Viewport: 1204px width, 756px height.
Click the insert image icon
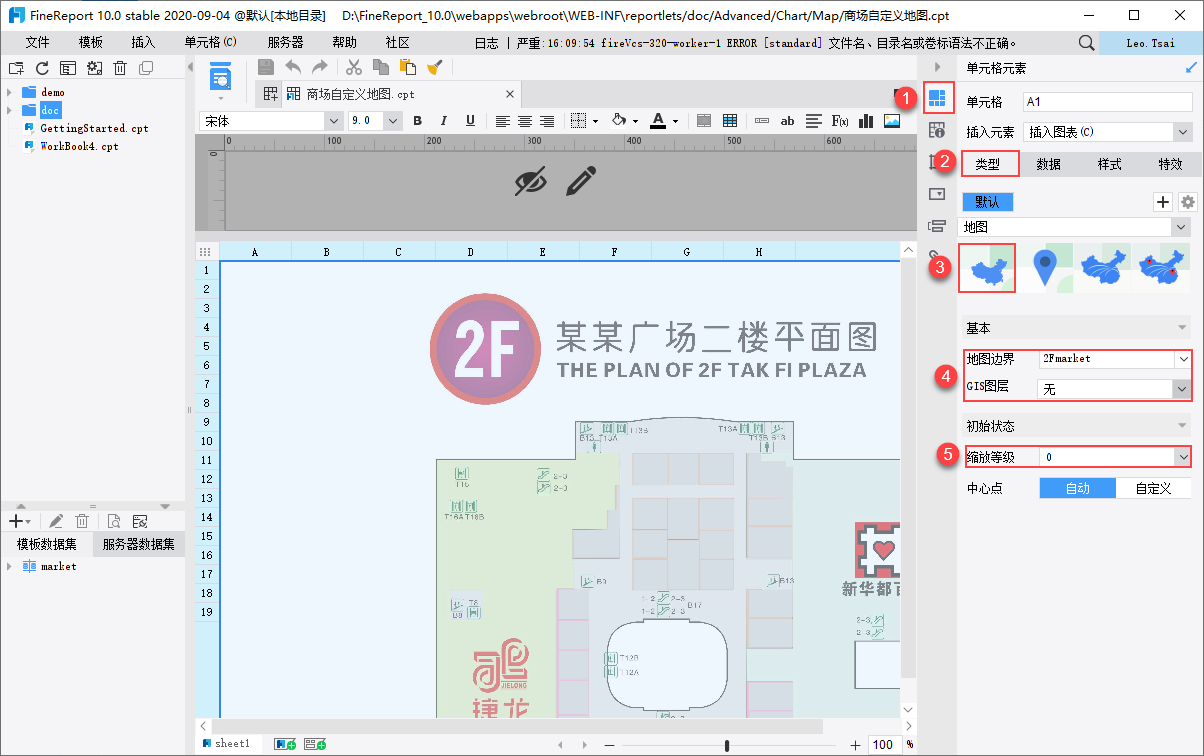(892, 121)
